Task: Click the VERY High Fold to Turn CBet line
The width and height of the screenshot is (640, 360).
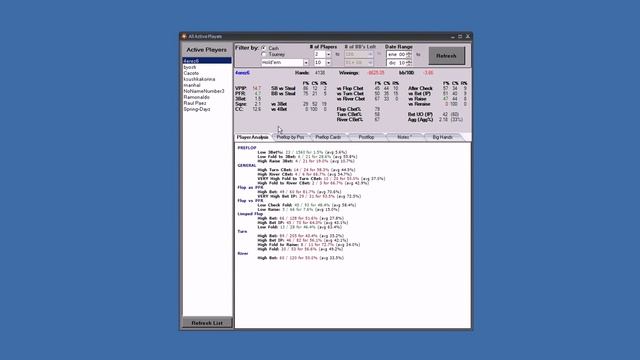Action: (321, 179)
